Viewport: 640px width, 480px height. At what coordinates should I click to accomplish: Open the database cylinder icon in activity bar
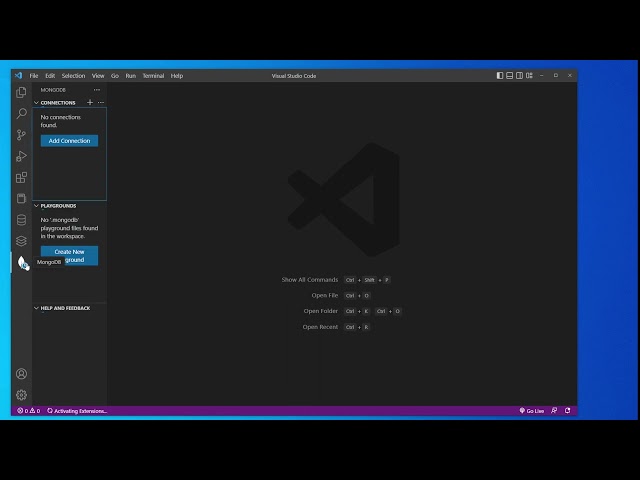[21, 220]
